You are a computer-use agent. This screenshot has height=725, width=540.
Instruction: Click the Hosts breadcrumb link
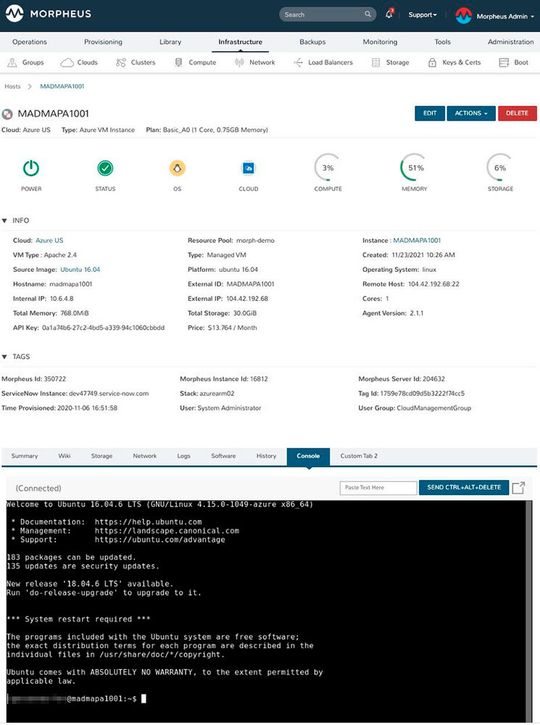pos(12,86)
